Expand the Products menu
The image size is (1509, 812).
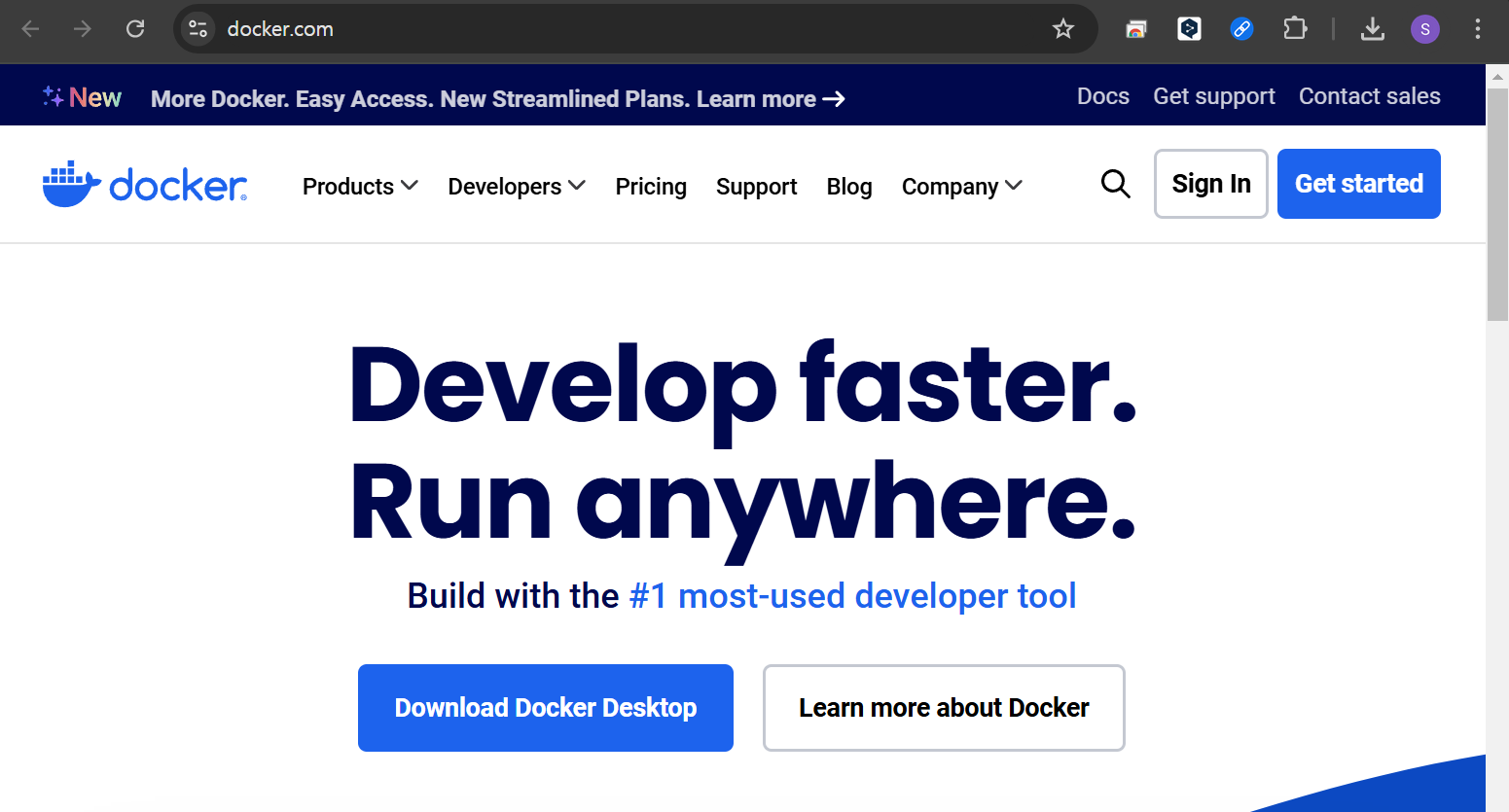pos(360,186)
